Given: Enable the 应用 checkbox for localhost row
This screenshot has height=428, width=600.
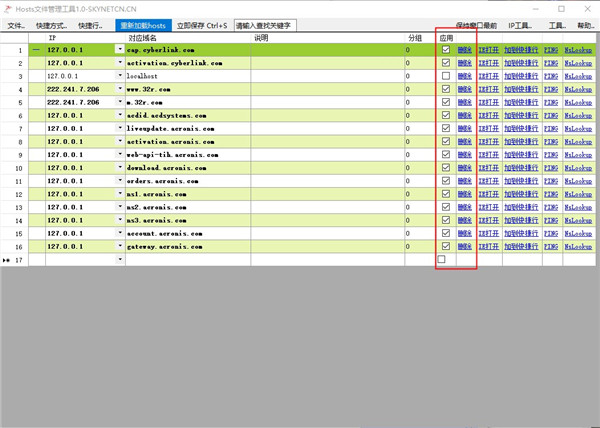Looking at the screenshot, I should (446, 75).
